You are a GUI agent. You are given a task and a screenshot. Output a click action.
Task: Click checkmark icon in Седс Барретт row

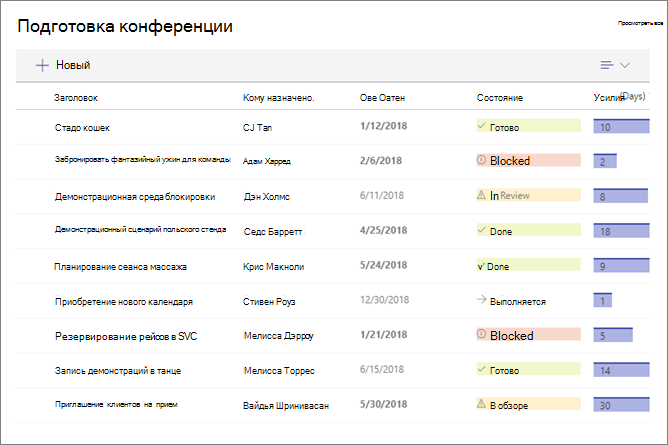(x=481, y=230)
